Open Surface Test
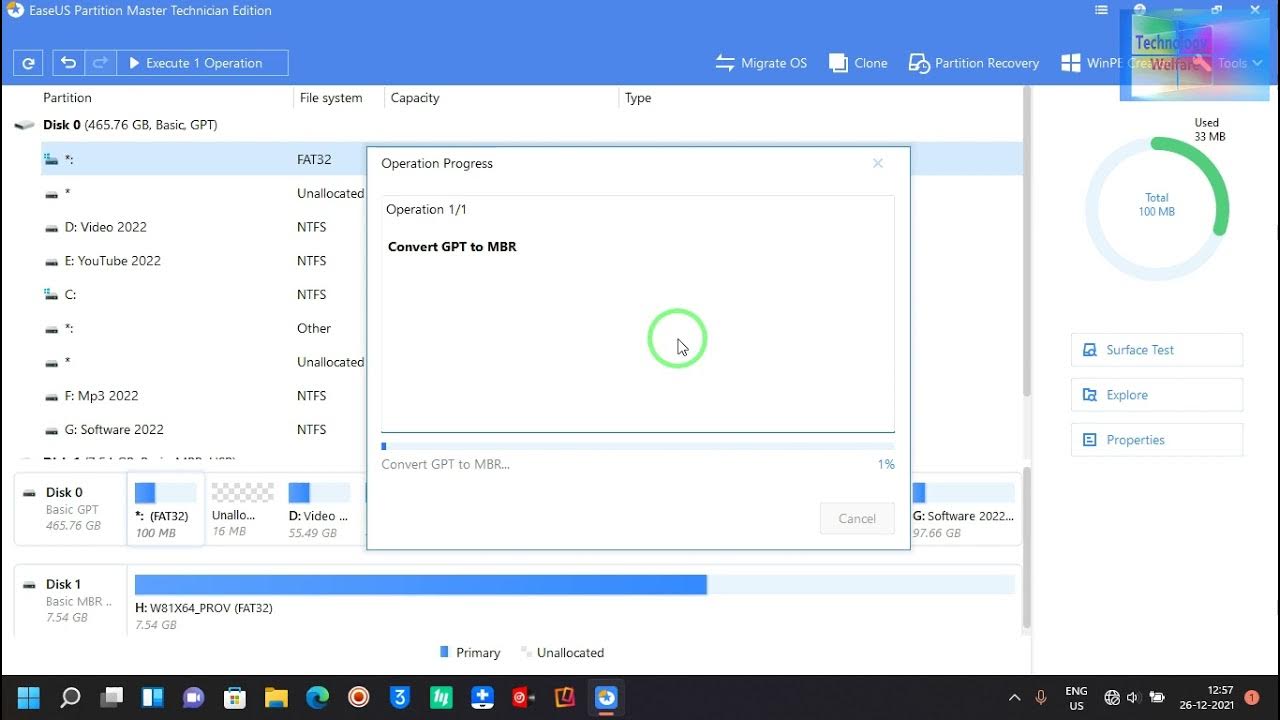 coord(1157,350)
